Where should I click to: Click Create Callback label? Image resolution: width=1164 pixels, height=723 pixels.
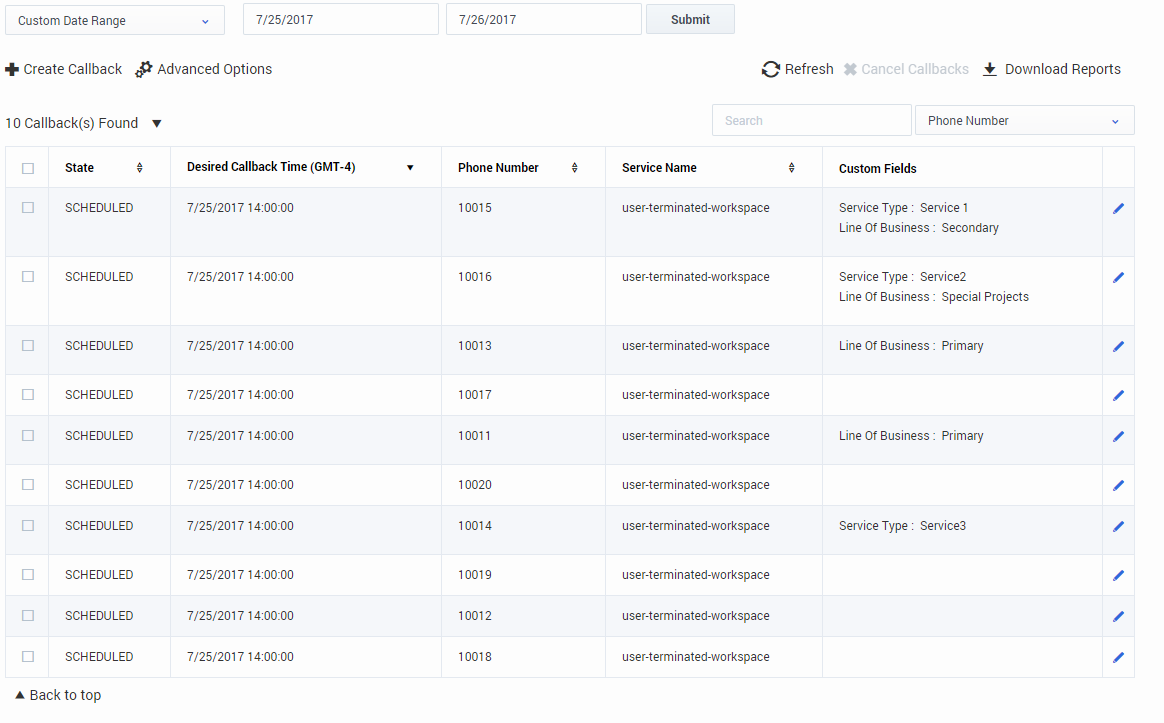coord(73,69)
